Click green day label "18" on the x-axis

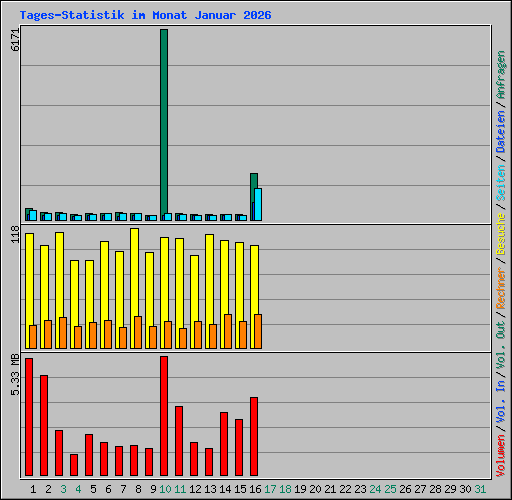click(285, 489)
